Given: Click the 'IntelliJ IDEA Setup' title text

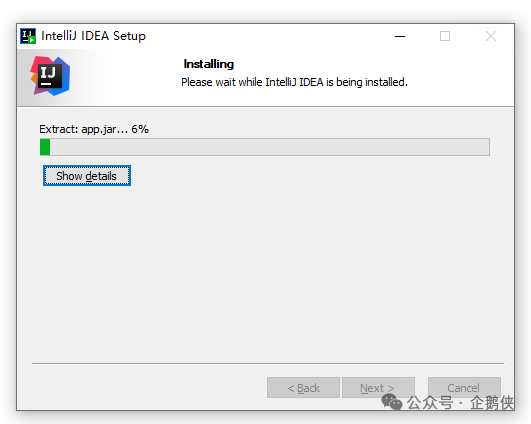Looking at the screenshot, I should (93, 36).
